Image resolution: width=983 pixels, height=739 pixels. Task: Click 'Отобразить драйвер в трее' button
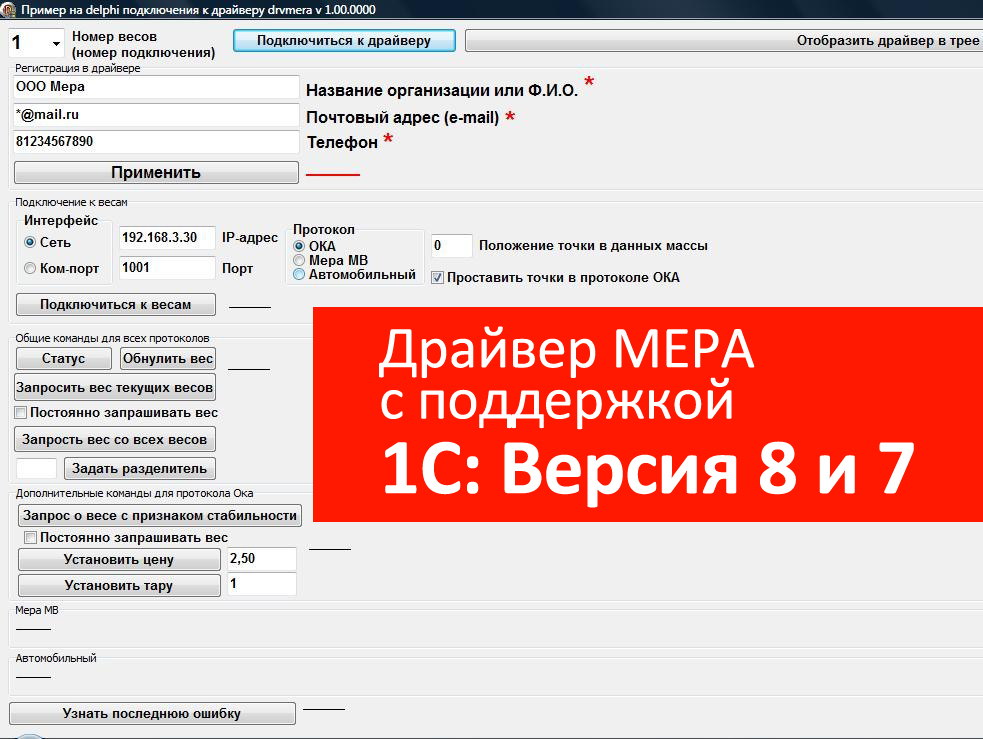[723, 41]
